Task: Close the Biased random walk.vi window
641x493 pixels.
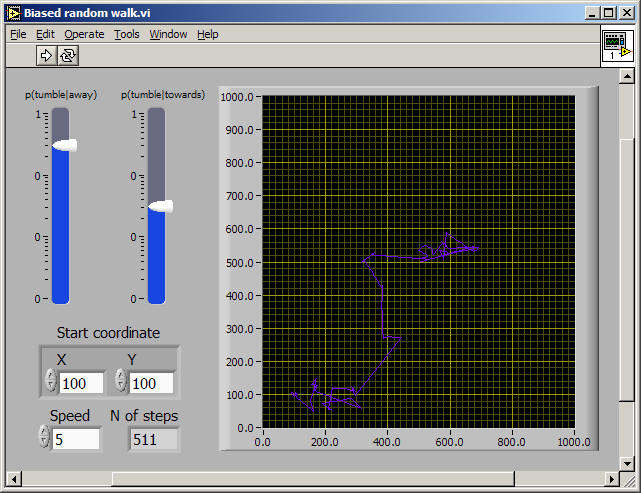Action: [x=627, y=13]
